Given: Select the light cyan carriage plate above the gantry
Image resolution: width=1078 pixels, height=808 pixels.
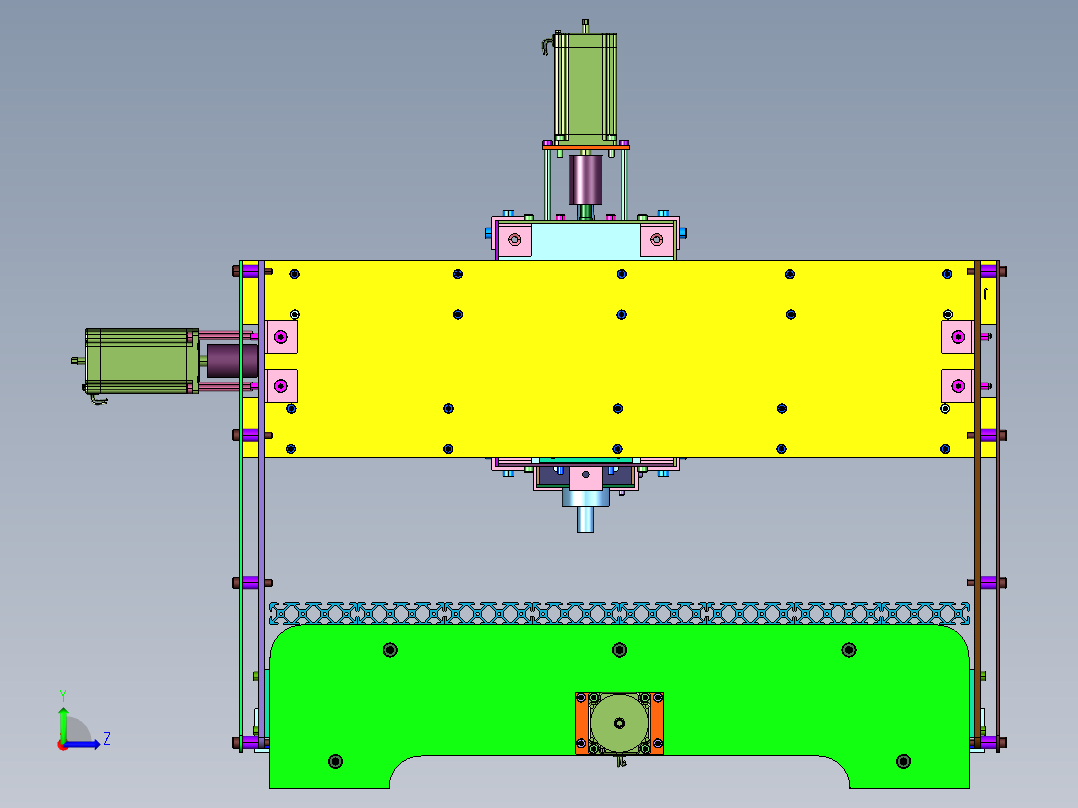Looking at the screenshot, I should [585, 240].
